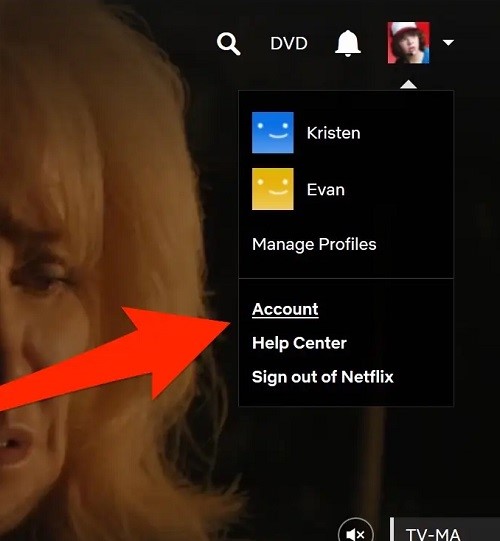Viewport: 500px width, 541px height.
Task: Click the white bar left of TV-MA
Action: (x=392, y=529)
